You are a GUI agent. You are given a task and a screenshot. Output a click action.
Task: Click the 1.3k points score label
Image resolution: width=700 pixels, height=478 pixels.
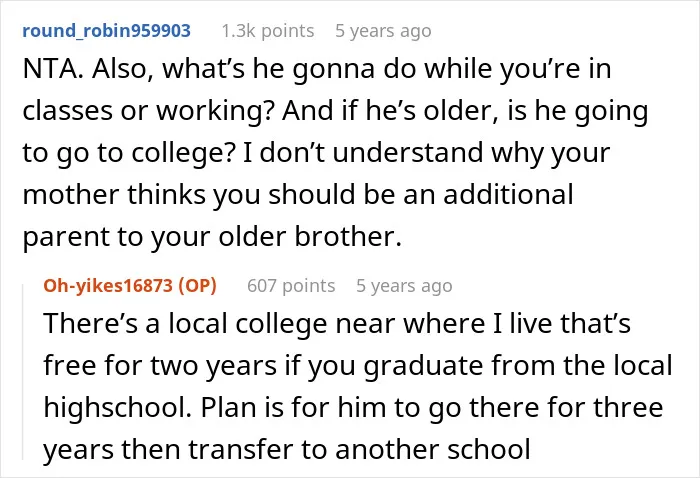(268, 31)
